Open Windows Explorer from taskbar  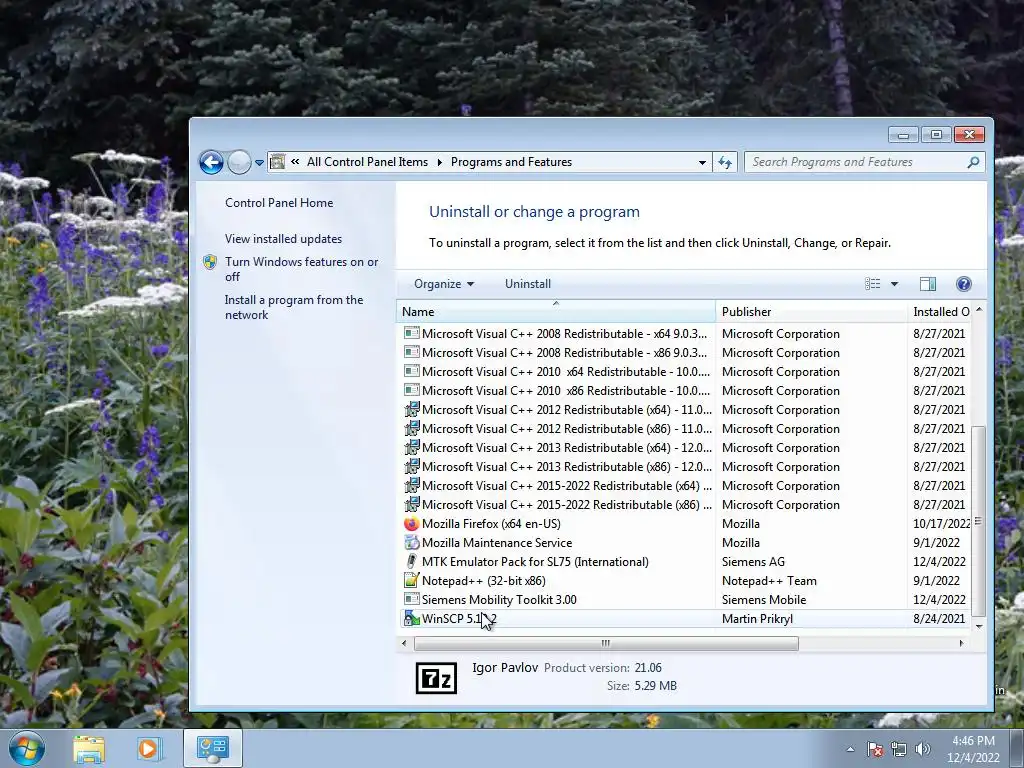(88, 749)
